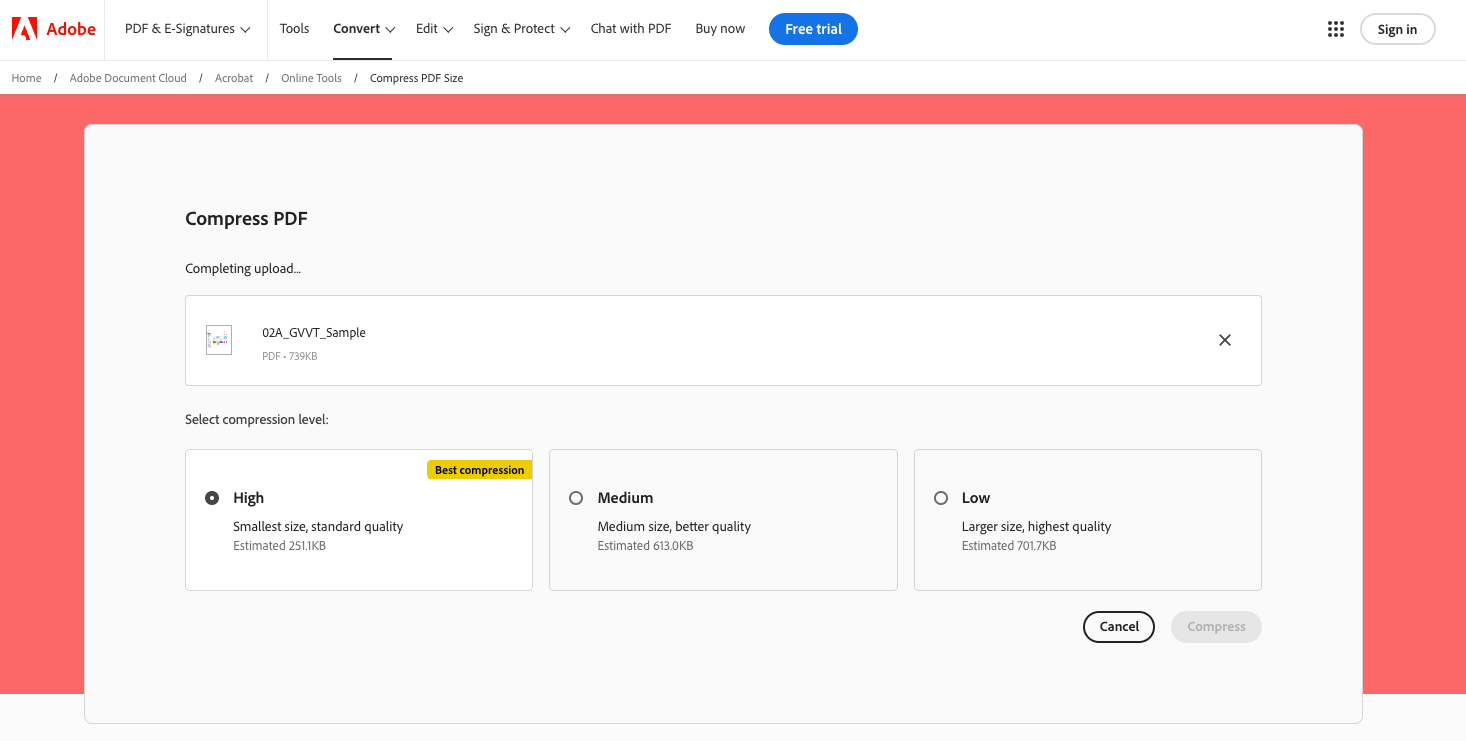Viewport: 1466px width, 741px height.
Task: Open the apps grid icon
Action: click(x=1335, y=29)
